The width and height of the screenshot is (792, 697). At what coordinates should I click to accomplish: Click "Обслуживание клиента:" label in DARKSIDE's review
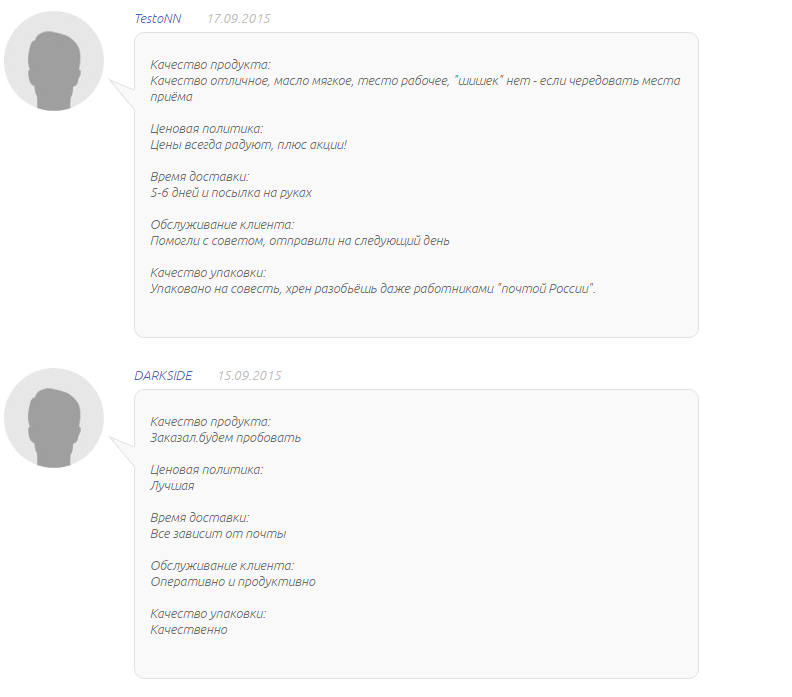tap(222, 566)
